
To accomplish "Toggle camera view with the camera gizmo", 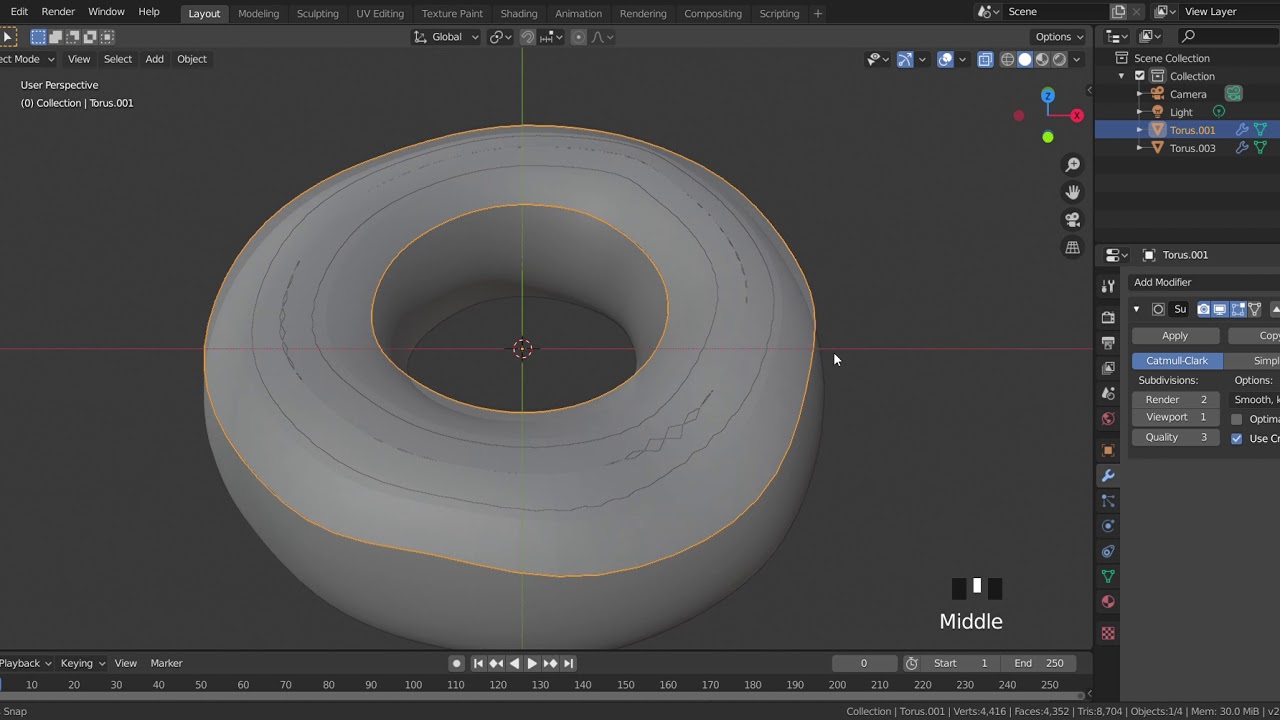I will coord(1073,220).
